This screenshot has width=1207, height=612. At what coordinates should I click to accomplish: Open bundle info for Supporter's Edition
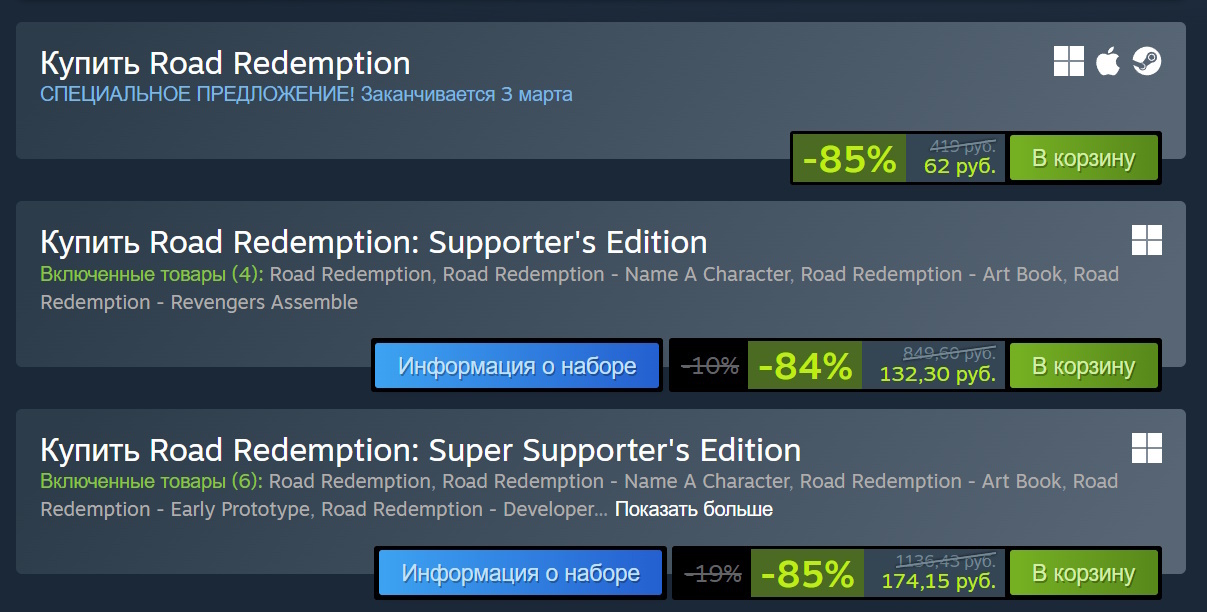pos(517,366)
